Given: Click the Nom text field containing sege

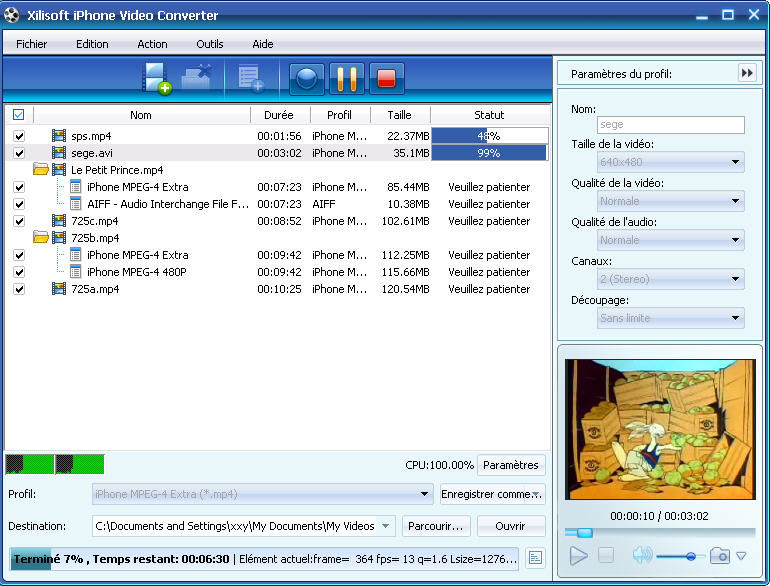Looking at the screenshot, I should (x=671, y=125).
